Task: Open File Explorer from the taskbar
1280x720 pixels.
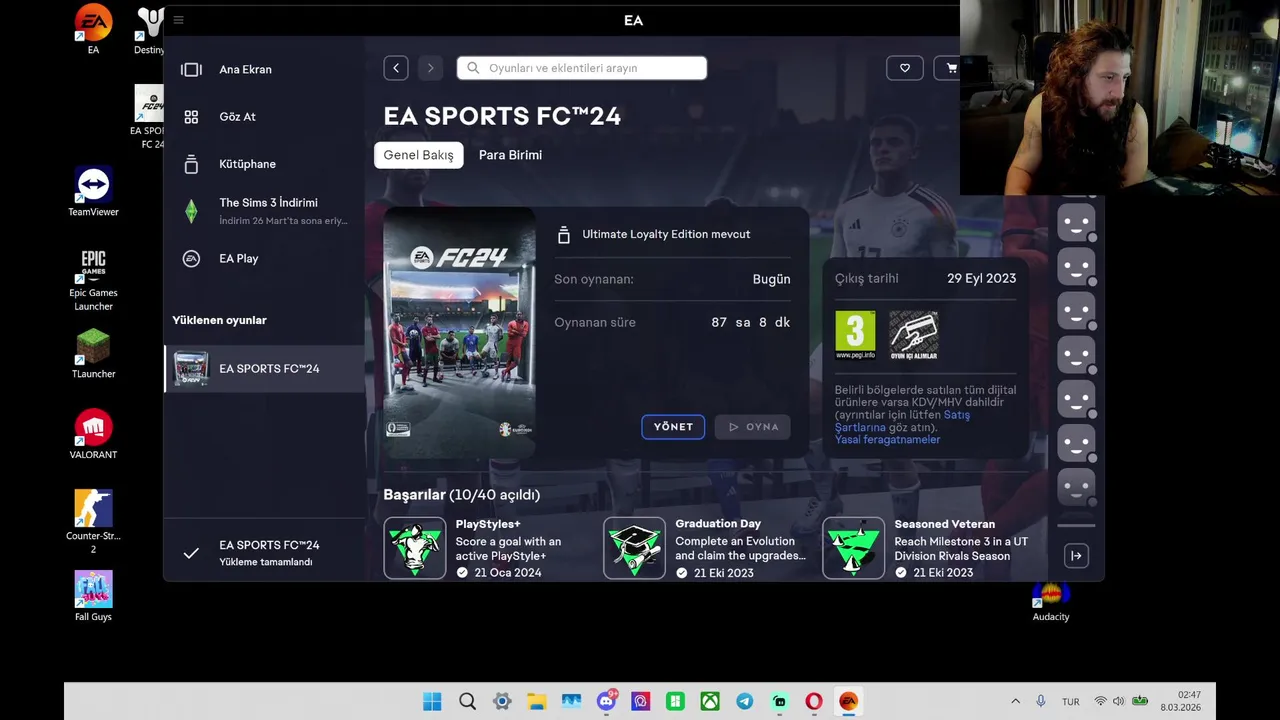Action: [536, 702]
